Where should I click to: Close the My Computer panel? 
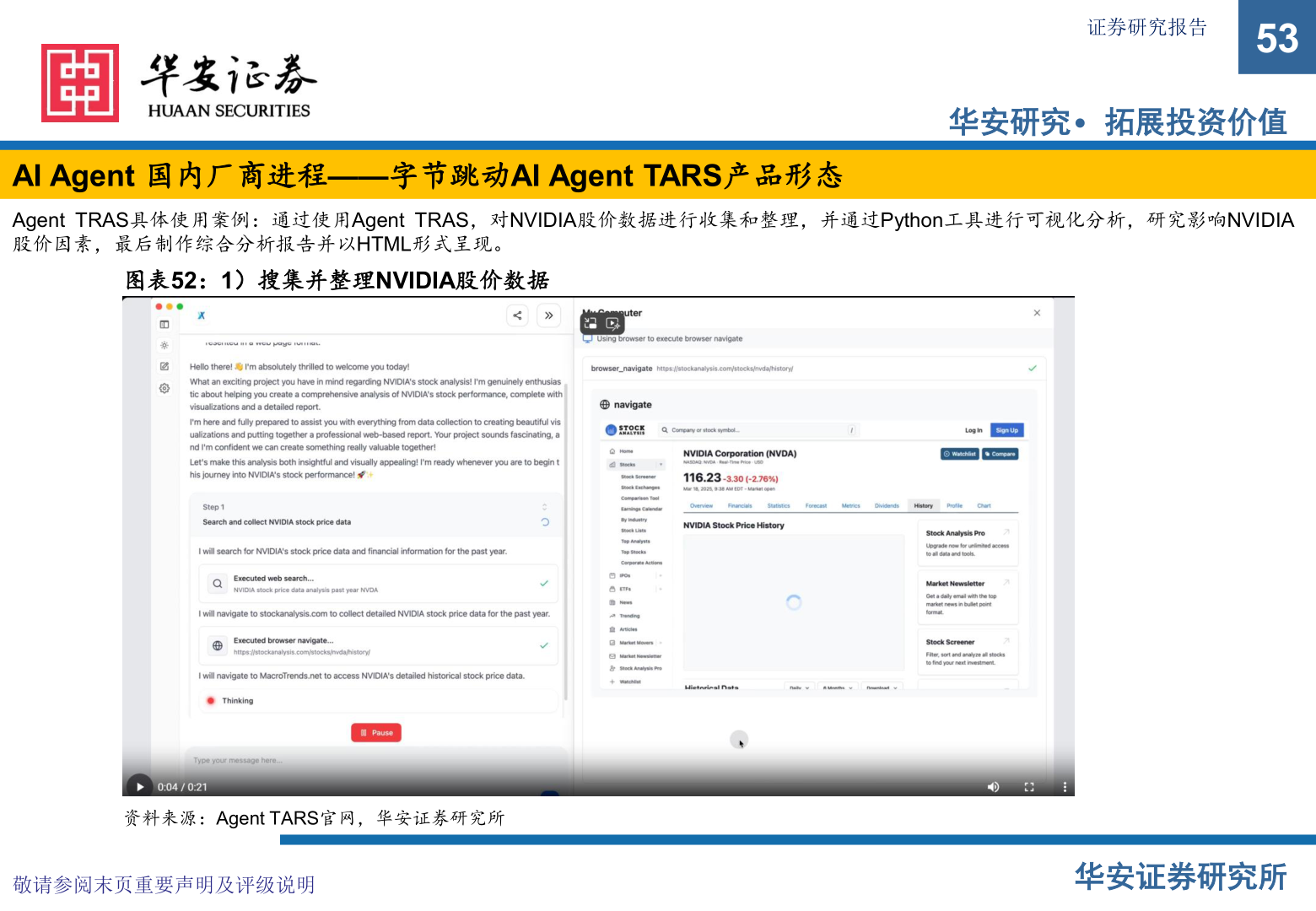pyautogui.click(x=1037, y=313)
